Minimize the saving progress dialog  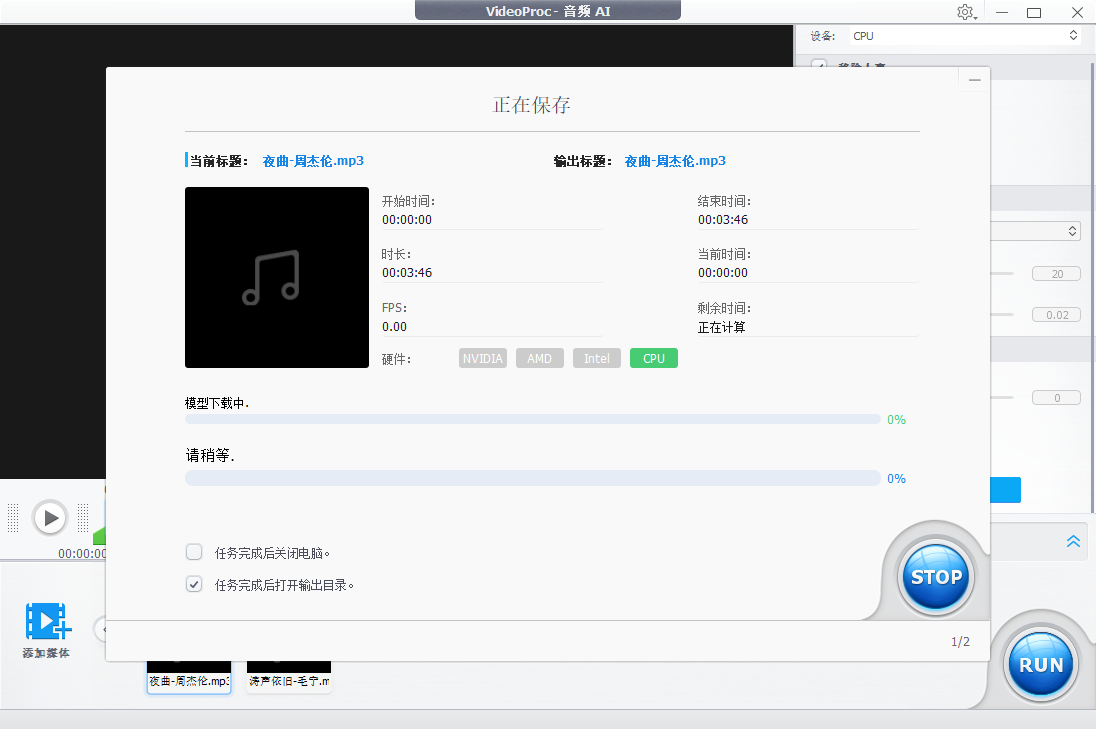click(973, 79)
